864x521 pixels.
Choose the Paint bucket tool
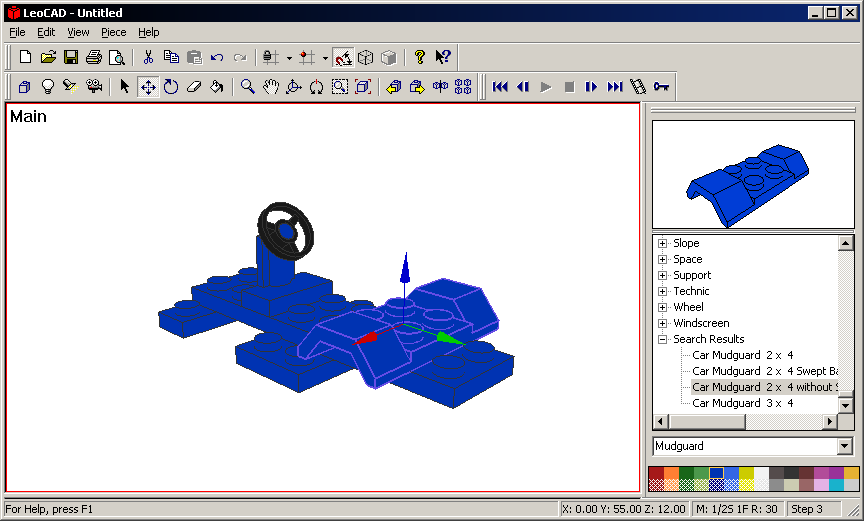click(216, 87)
